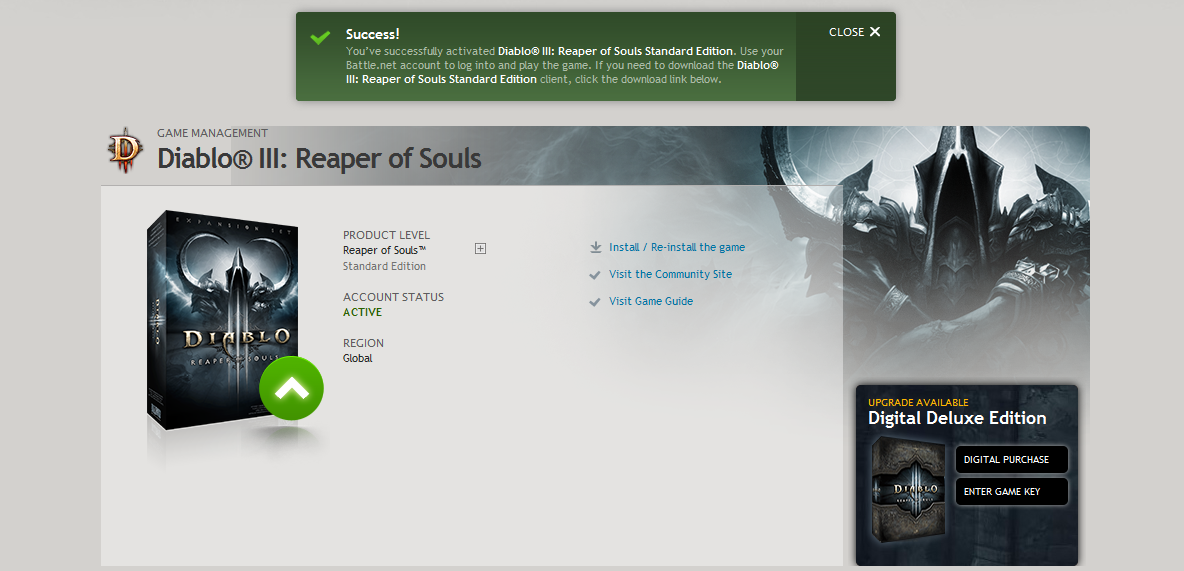Close the Success notification banner
Viewport: 1184px width, 571px height.
pos(855,32)
